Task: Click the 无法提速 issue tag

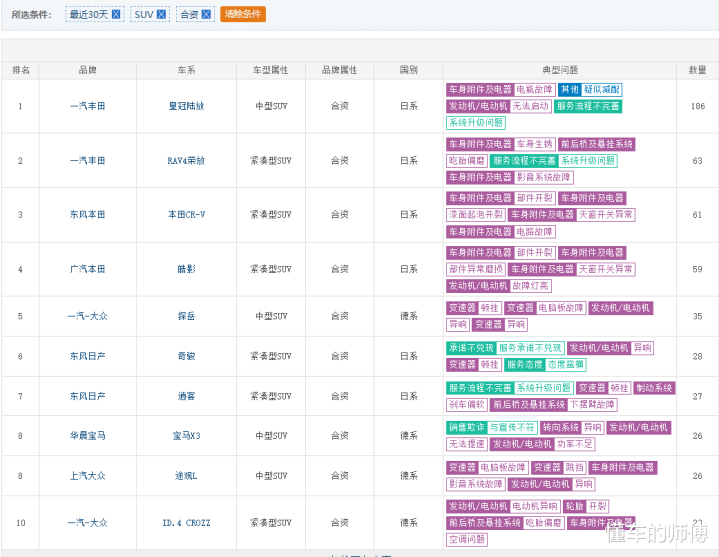Action: [x=467, y=444]
